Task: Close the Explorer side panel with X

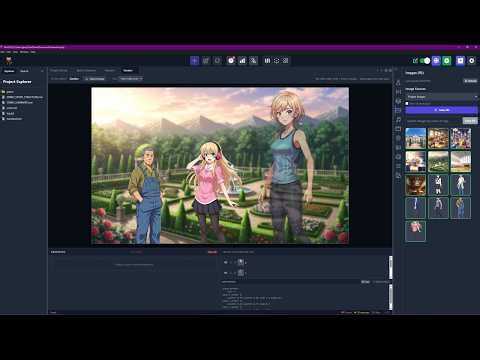Action: pyautogui.click(x=42, y=71)
